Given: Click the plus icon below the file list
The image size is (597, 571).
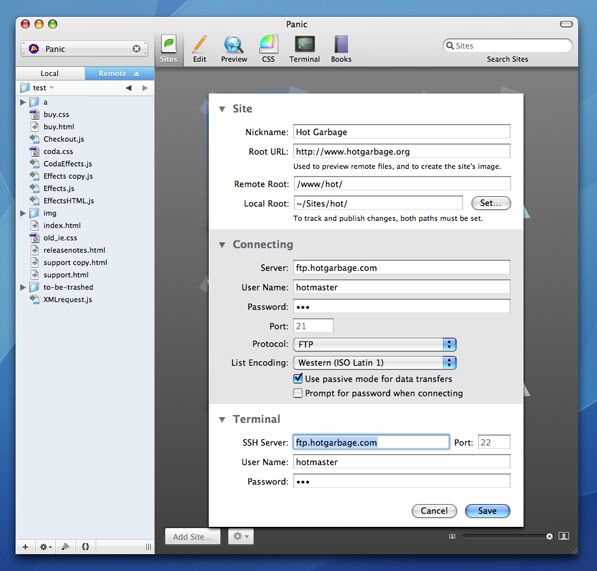Looking at the screenshot, I should [25, 547].
